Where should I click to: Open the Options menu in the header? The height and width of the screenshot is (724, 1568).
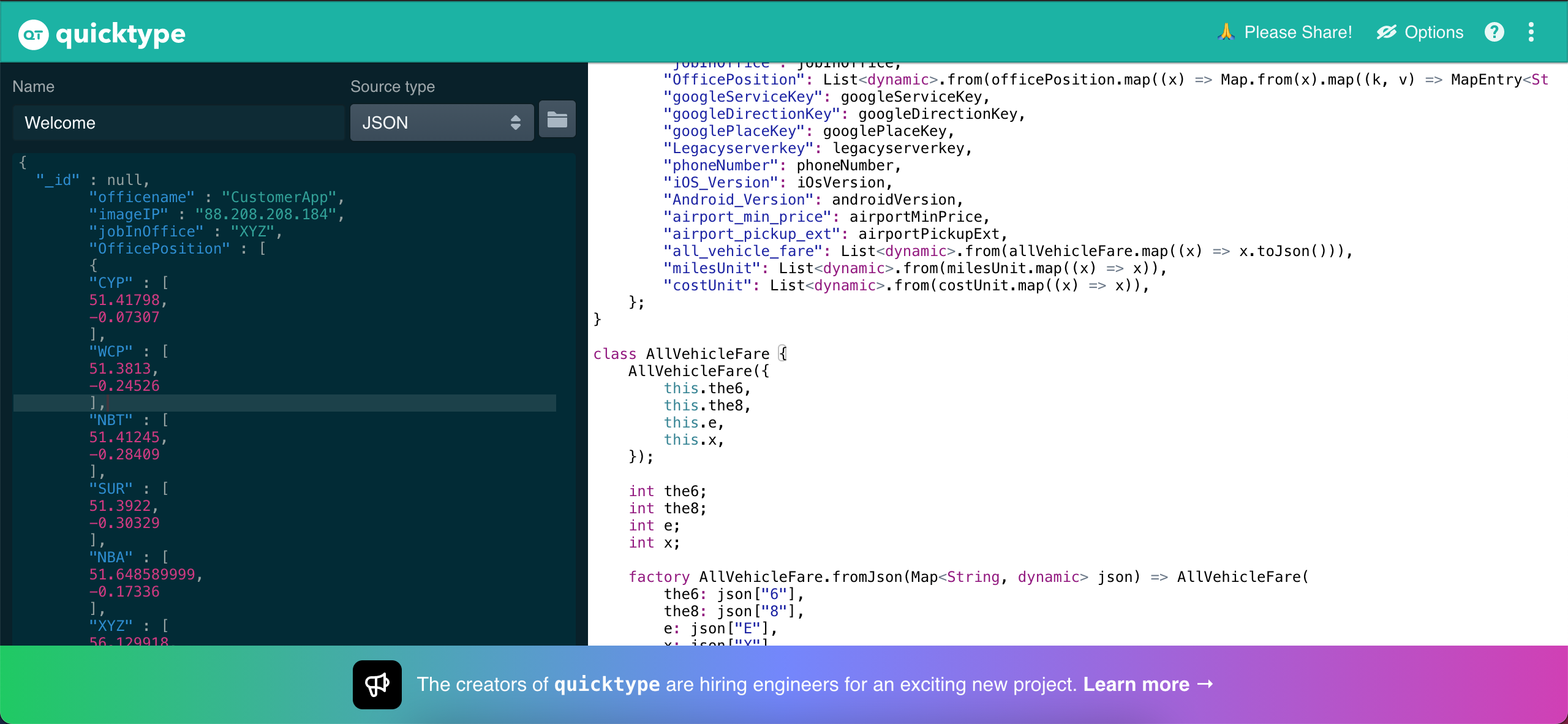[x=1433, y=32]
